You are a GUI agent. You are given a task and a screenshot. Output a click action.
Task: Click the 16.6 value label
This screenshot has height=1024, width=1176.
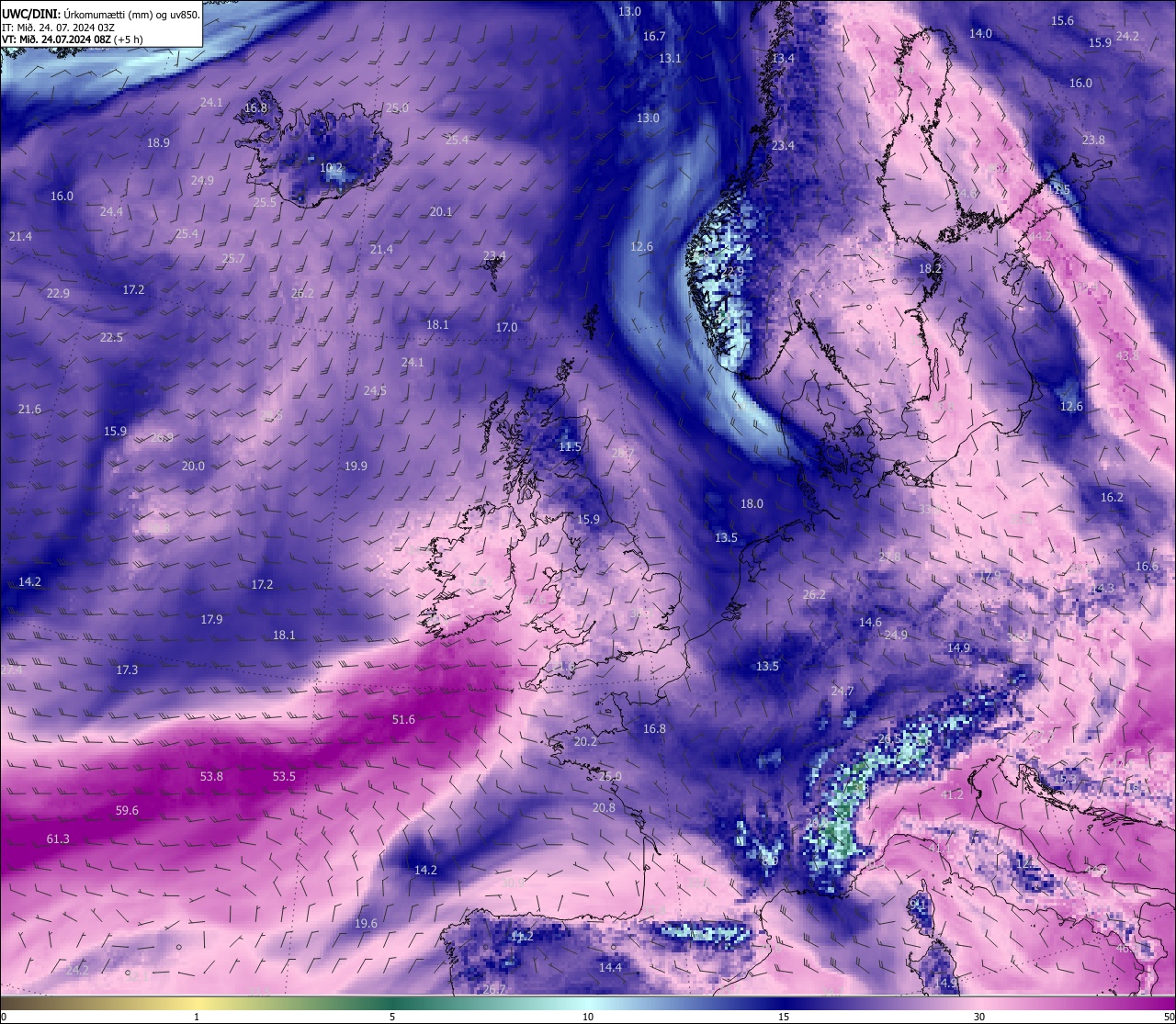coord(1147,566)
